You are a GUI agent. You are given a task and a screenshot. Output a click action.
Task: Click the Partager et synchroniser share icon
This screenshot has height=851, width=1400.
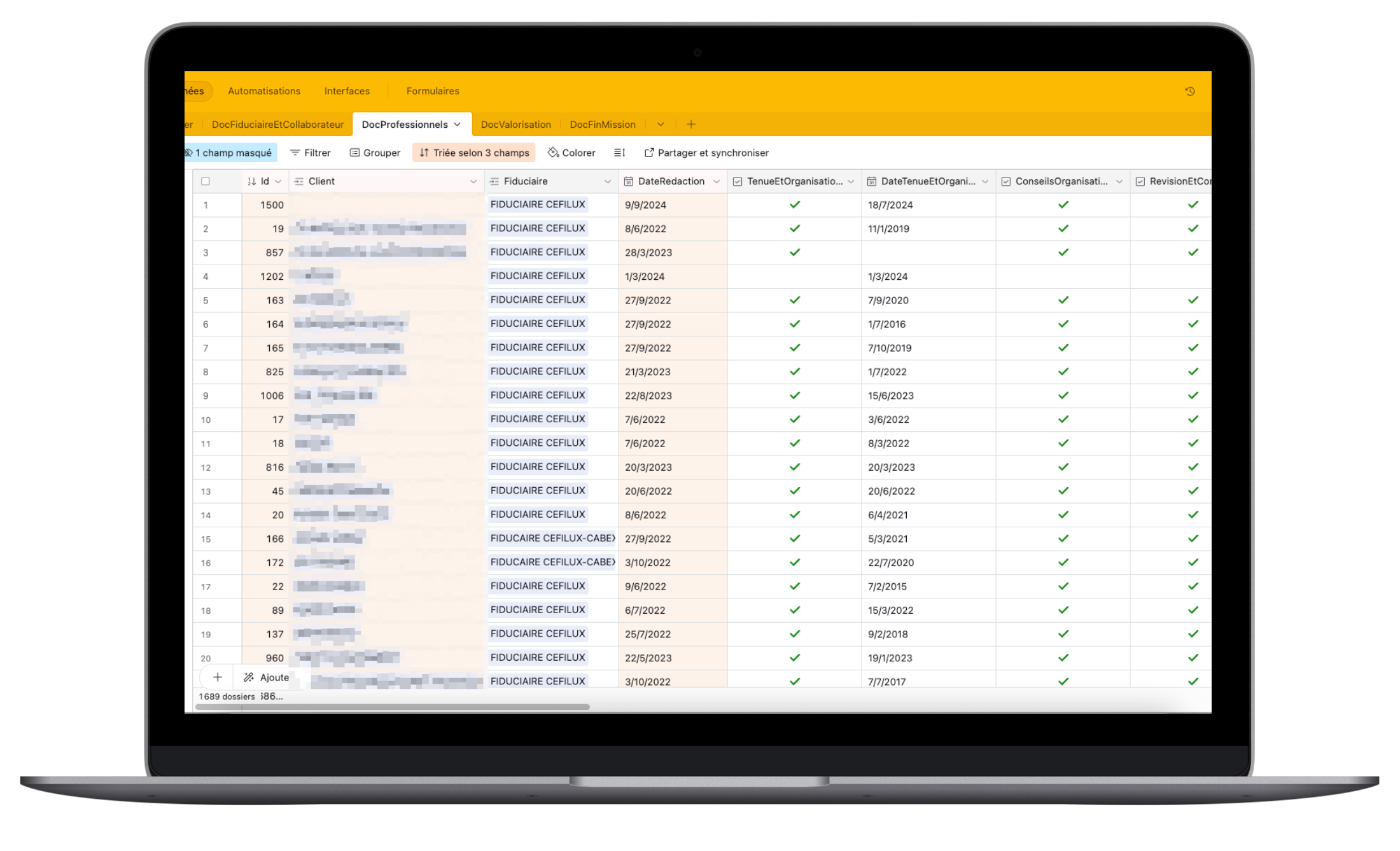(649, 153)
